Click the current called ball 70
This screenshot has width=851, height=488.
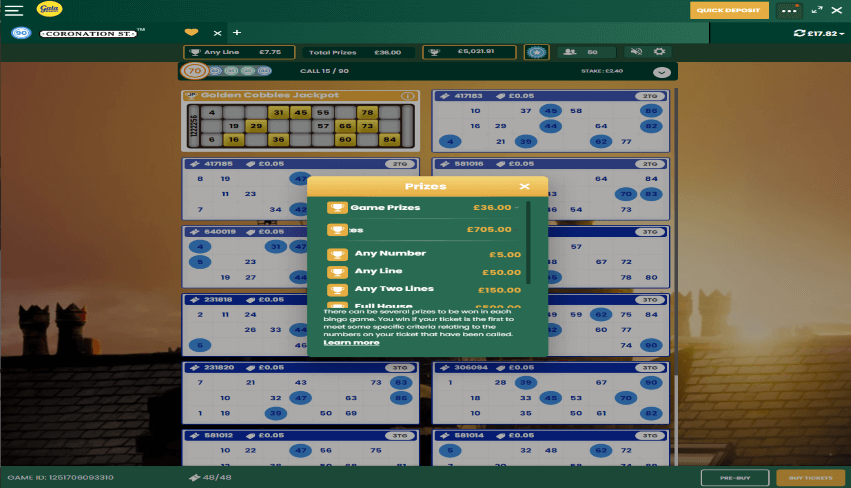(194, 71)
